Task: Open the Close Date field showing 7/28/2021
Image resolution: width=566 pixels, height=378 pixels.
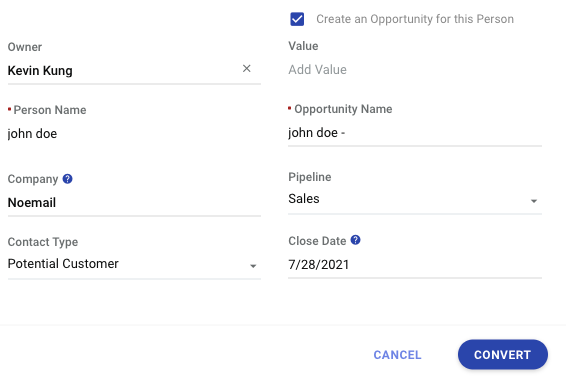Action: click(415, 265)
